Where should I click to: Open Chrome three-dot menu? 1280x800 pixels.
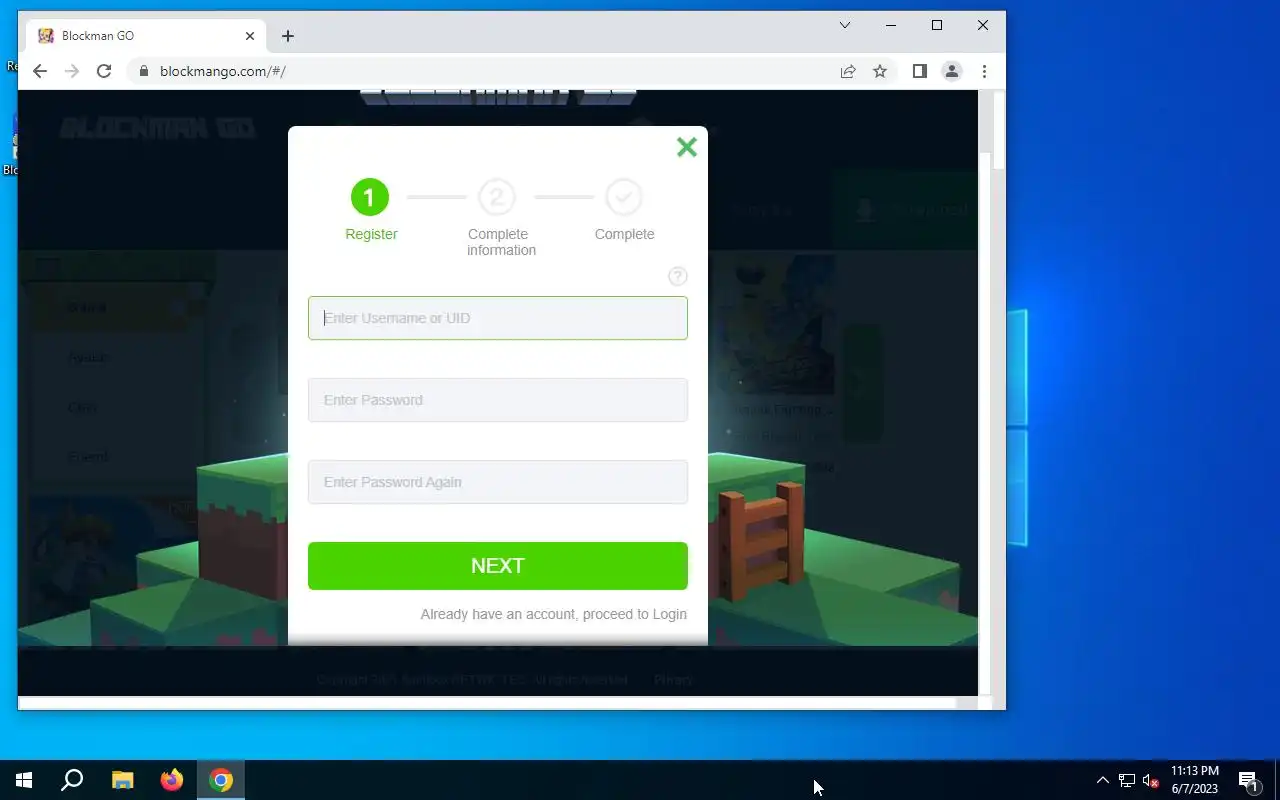pyautogui.click(x=984, y=71)
